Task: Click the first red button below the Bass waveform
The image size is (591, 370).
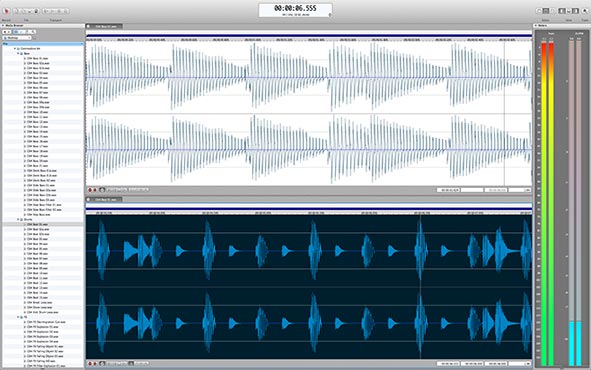Action: pyautogui.click(x=90, y=190)
